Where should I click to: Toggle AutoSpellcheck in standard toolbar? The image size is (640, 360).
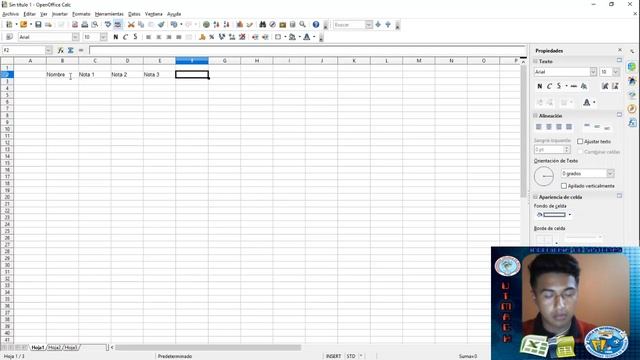click(x=118, y=24)
